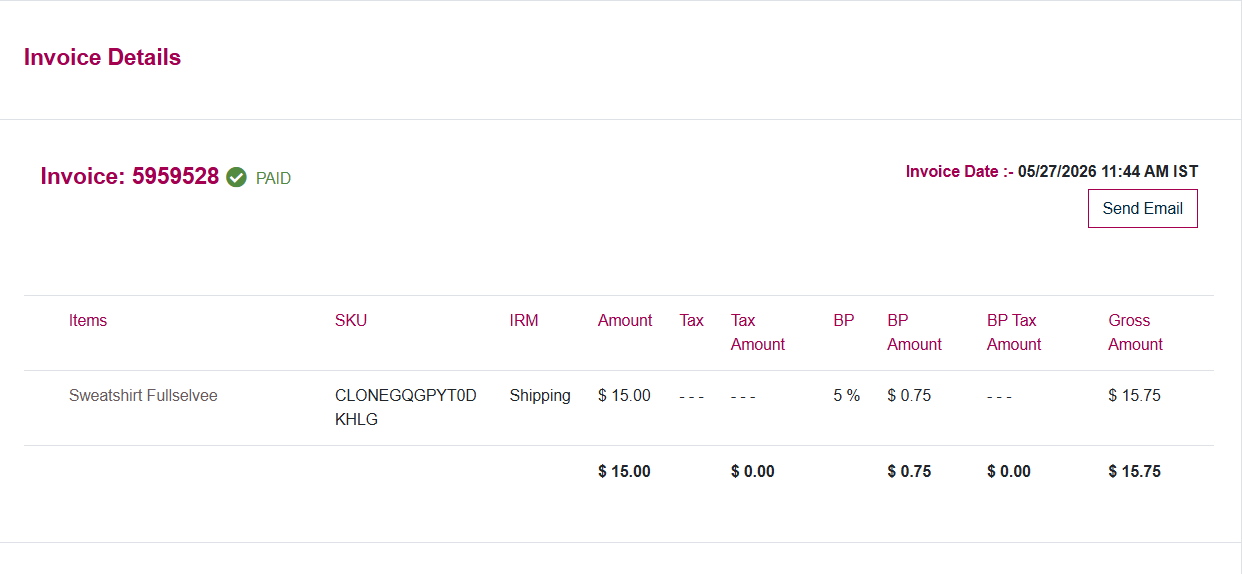Click the SKU value CLONEGQGPYT0DKHLG
1242x574 pixels.
click(406, 407)
